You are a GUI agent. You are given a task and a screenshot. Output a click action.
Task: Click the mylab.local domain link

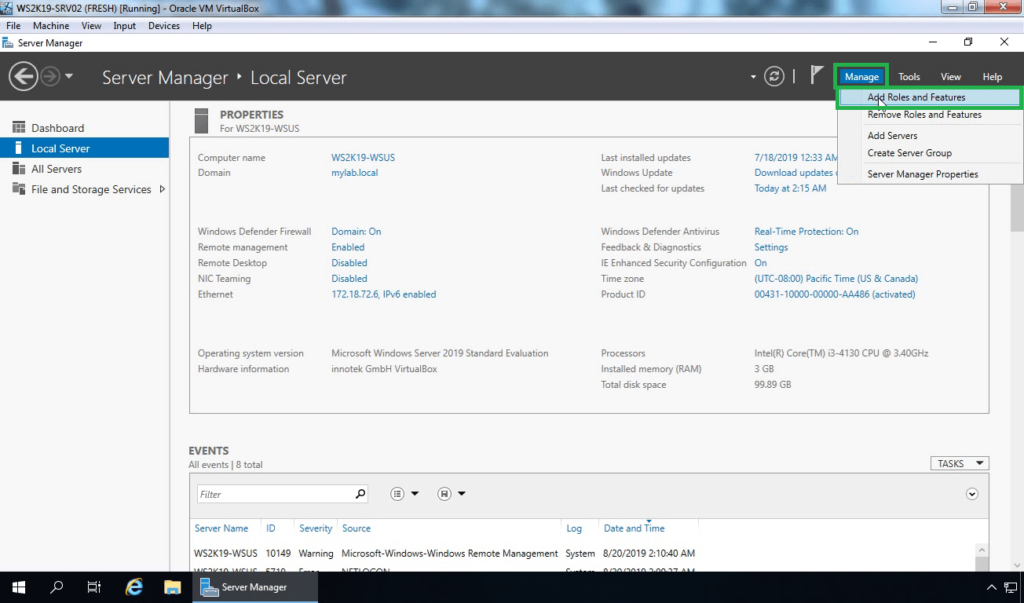(x=355, y=173)
